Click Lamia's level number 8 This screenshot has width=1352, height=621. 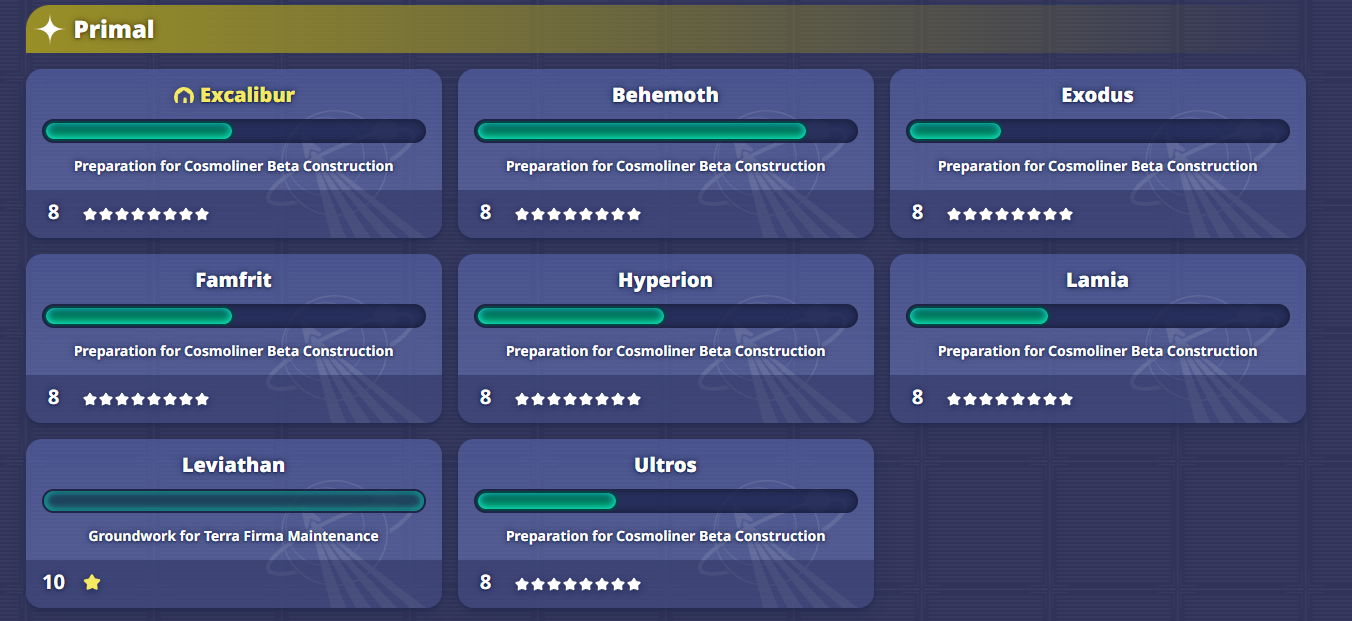[918, 397]
